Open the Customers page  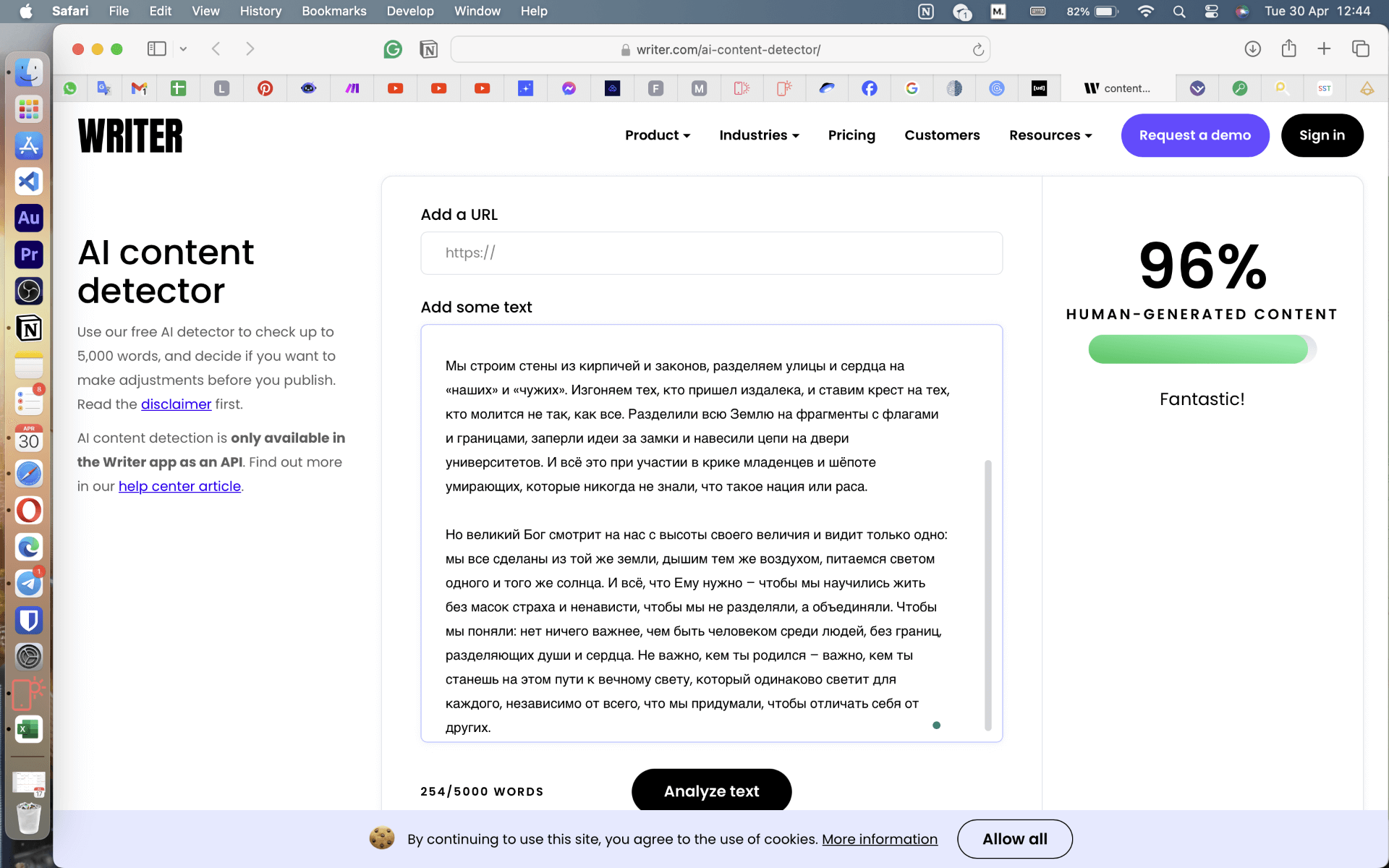942,135
